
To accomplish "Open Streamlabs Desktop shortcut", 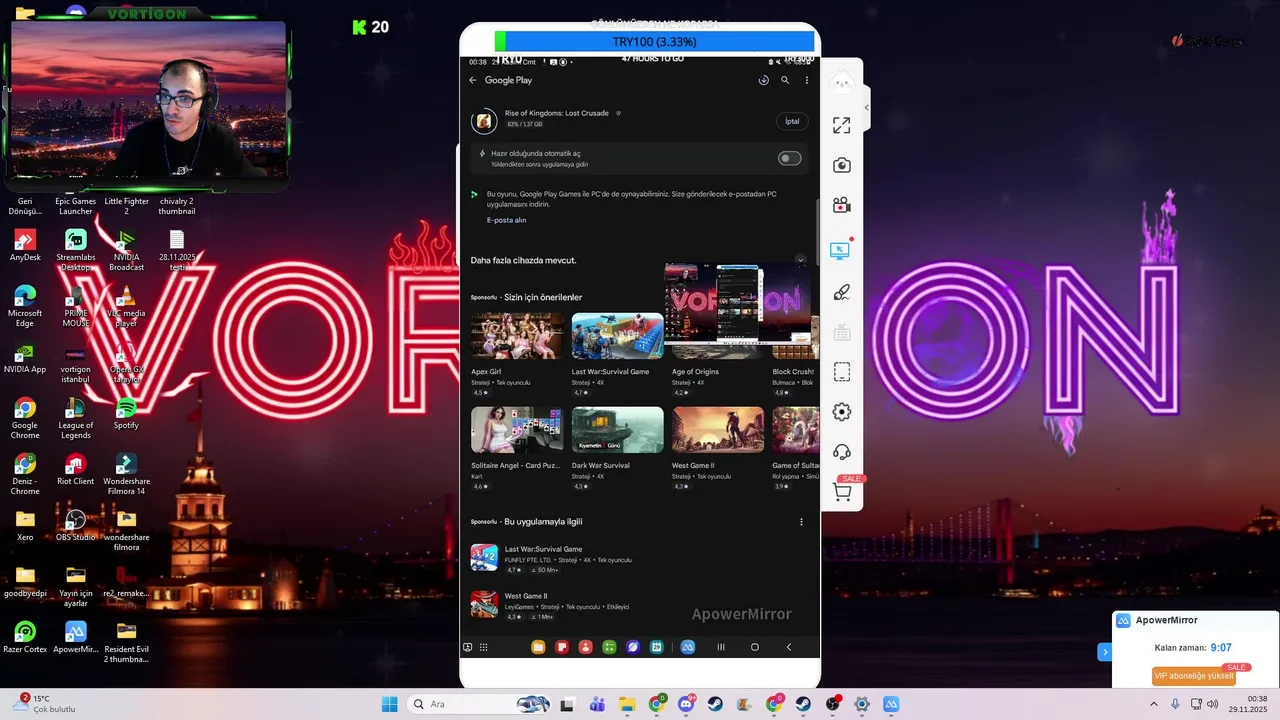I will 76,251.
